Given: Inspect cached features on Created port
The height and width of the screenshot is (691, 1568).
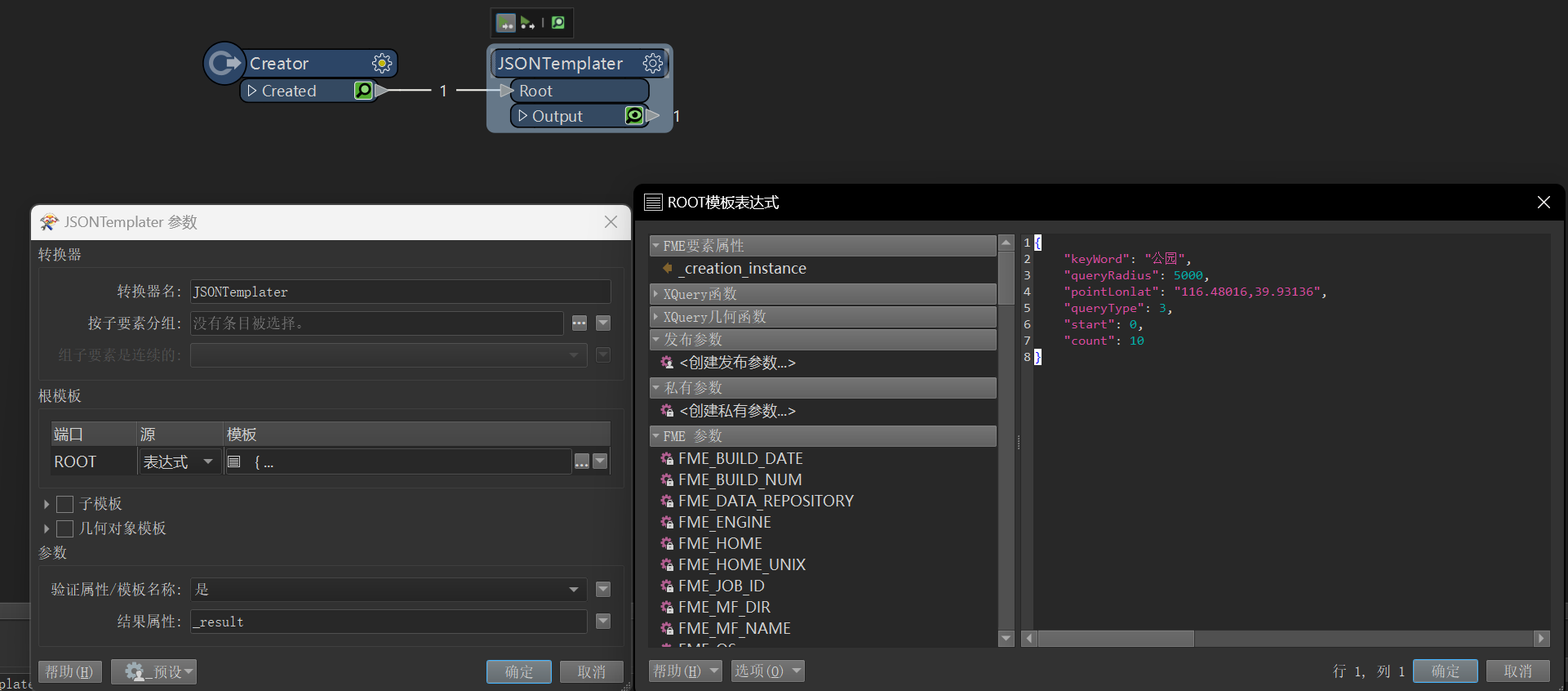Looking at the screenshot, I should point(363,90).
